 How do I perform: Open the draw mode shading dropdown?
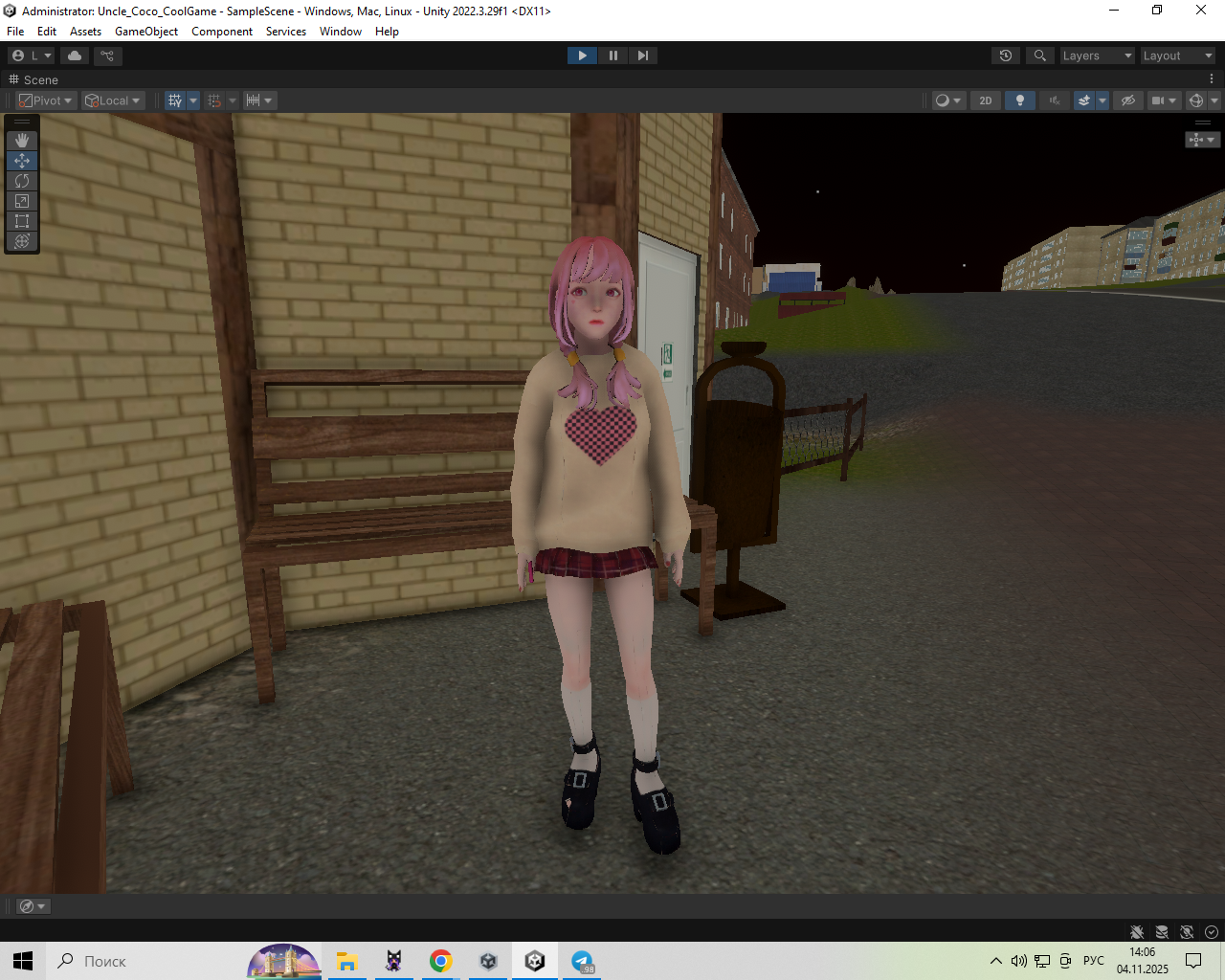click(x=947, y=100)
